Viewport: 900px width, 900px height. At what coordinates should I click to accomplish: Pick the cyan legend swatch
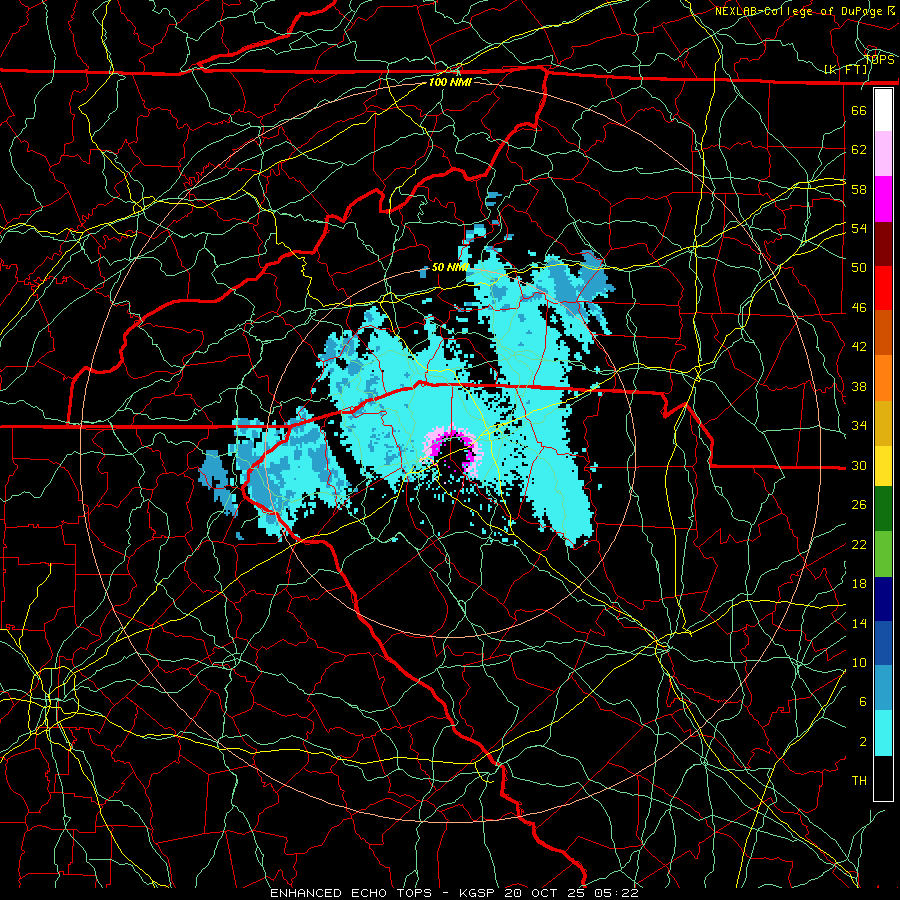click(x=883, y=733)
